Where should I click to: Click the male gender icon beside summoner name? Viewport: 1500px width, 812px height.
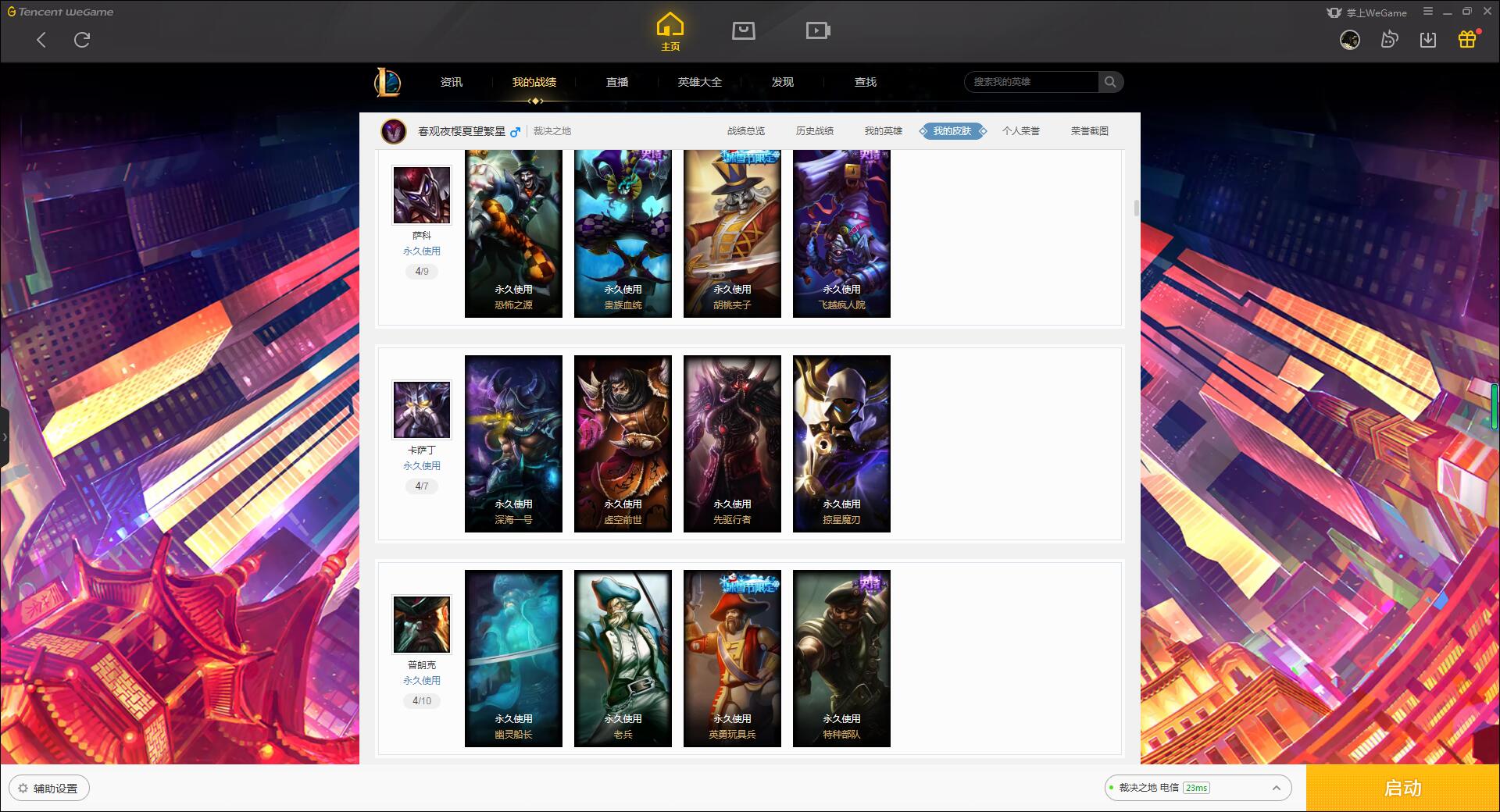515,132
